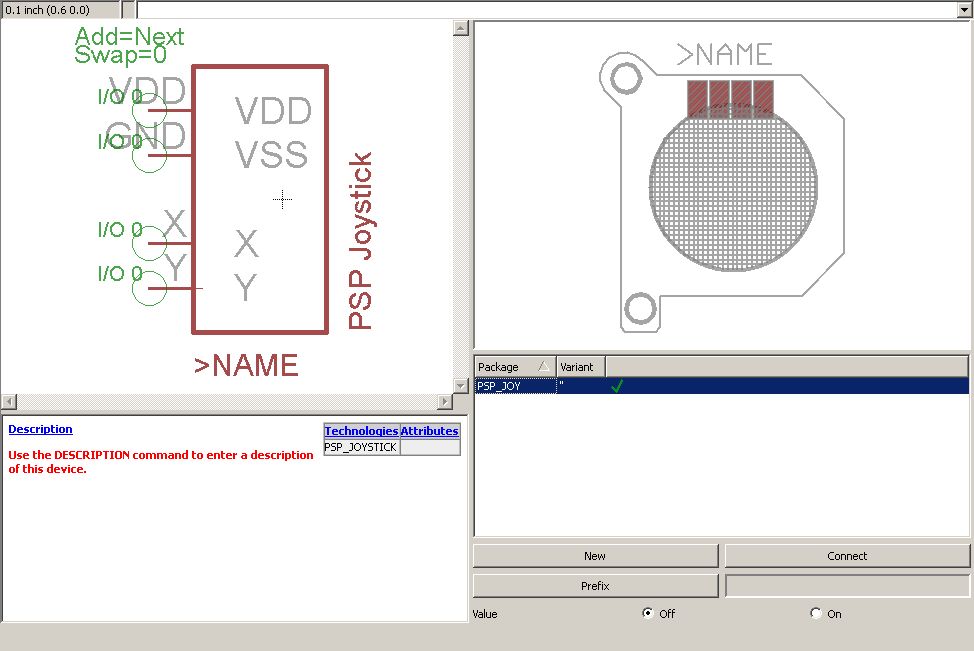Click the symbol origin crosshair
This screenshot has height=651, width=974.
[283, 199]
